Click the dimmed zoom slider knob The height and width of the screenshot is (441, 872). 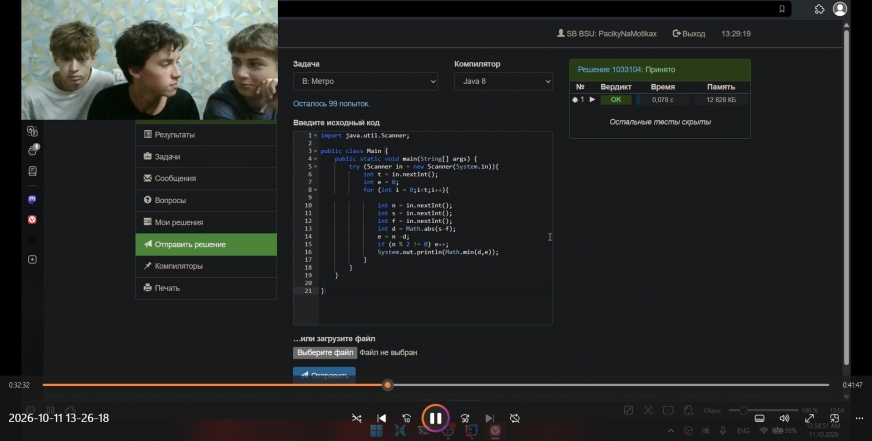coord(743,410)
